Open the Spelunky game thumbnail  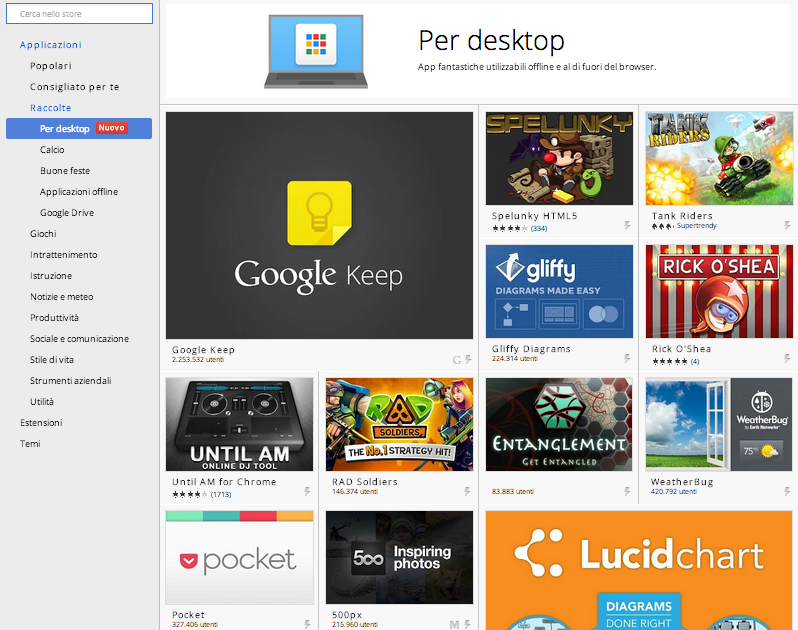[x=559, y=159]
